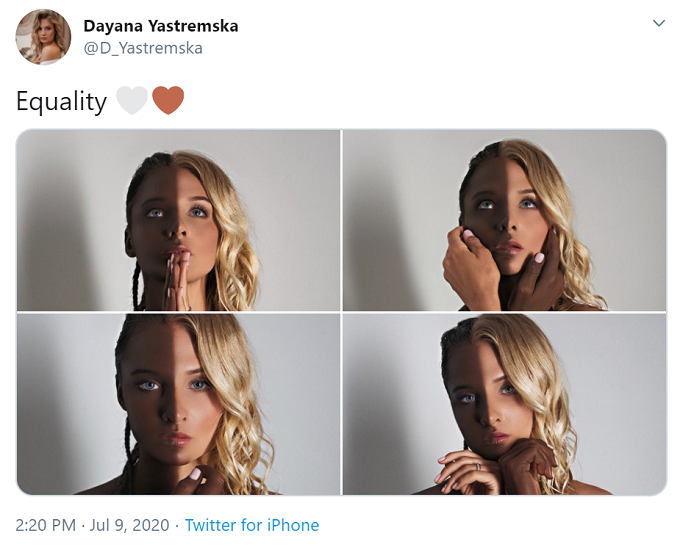Open the top-left photo with praying hands
The width and height of the screenshot is (680, 547).
click(178, 220)
